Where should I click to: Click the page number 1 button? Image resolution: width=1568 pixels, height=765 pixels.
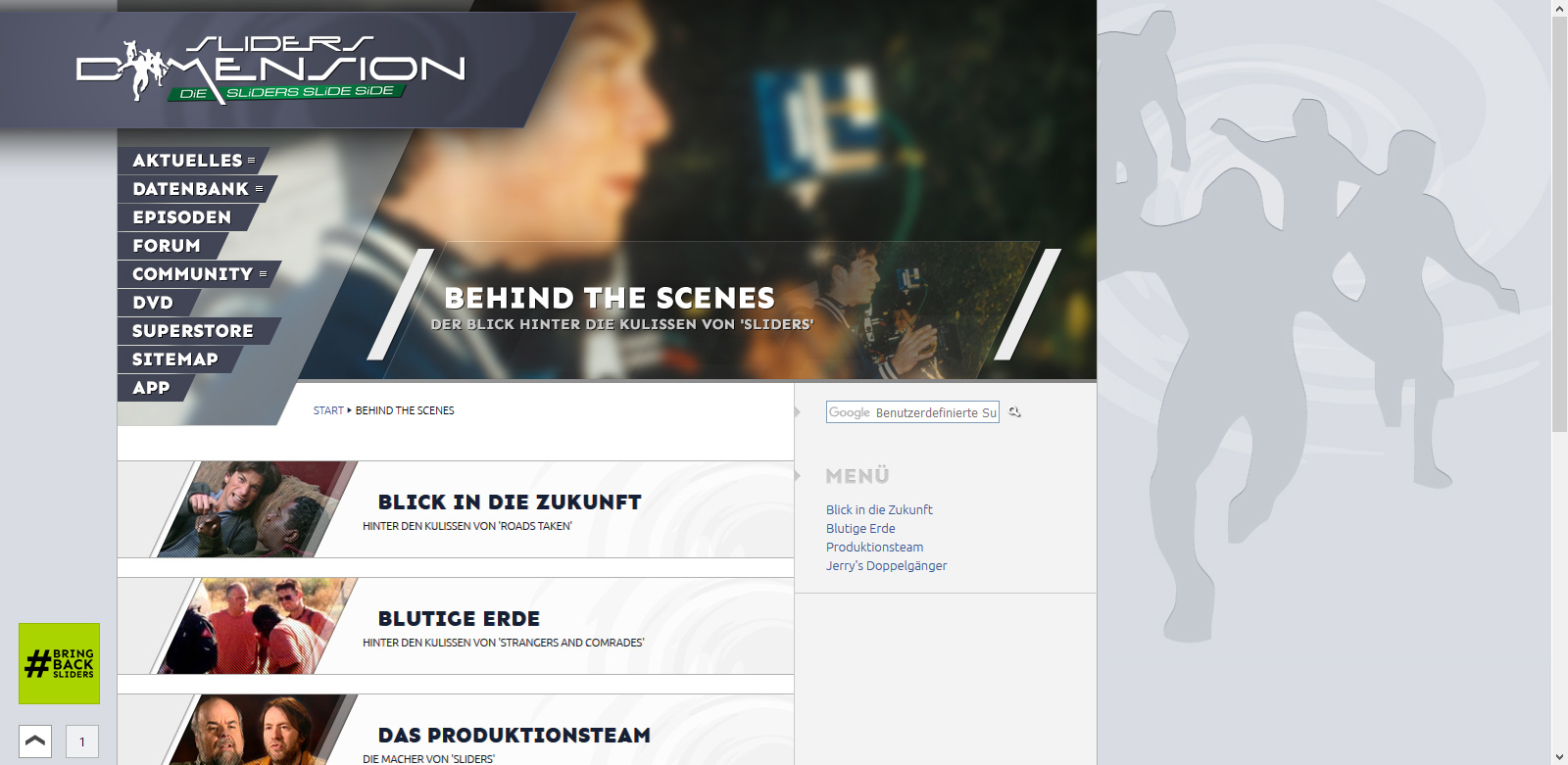(x=82, y=741)
